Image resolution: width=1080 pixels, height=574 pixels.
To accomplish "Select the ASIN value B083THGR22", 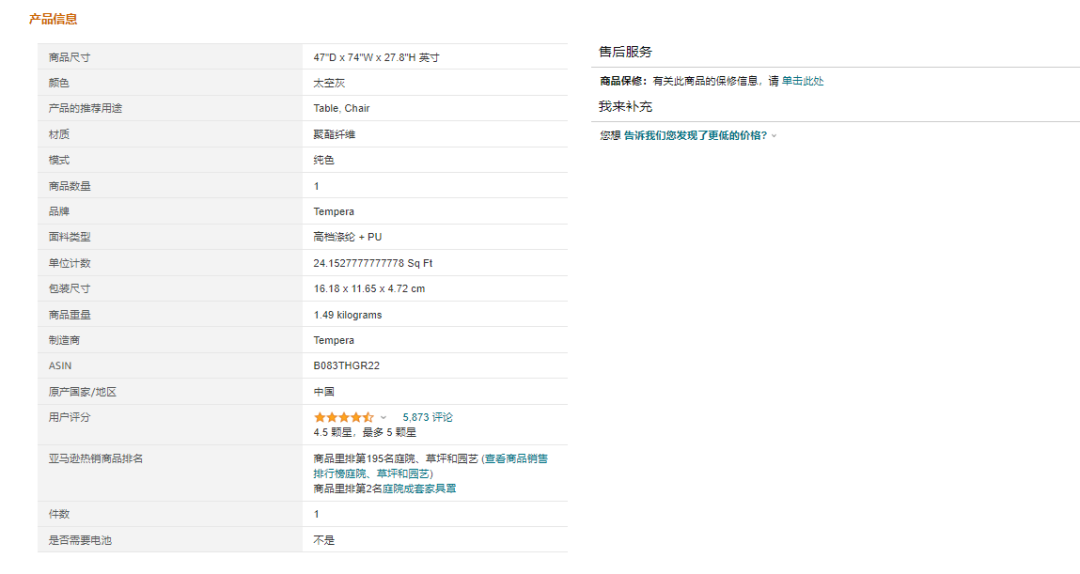I will point(346,366).
